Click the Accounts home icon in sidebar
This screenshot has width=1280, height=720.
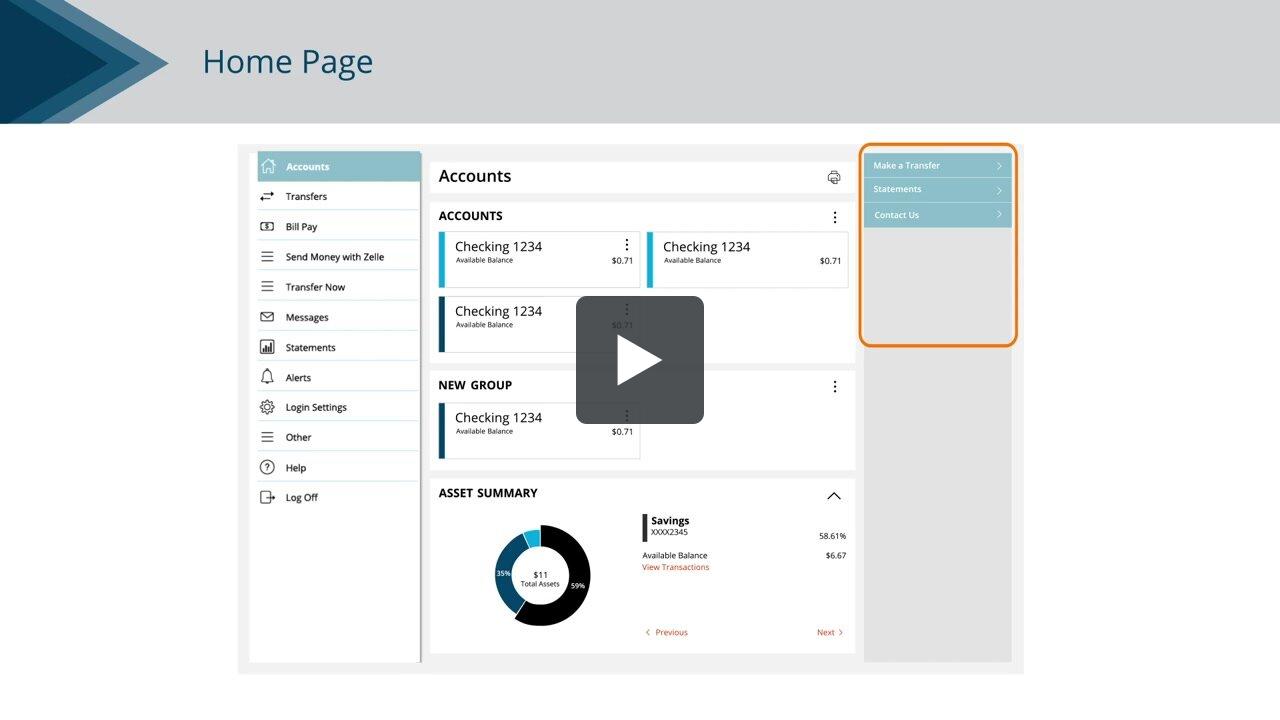[267, 166]
